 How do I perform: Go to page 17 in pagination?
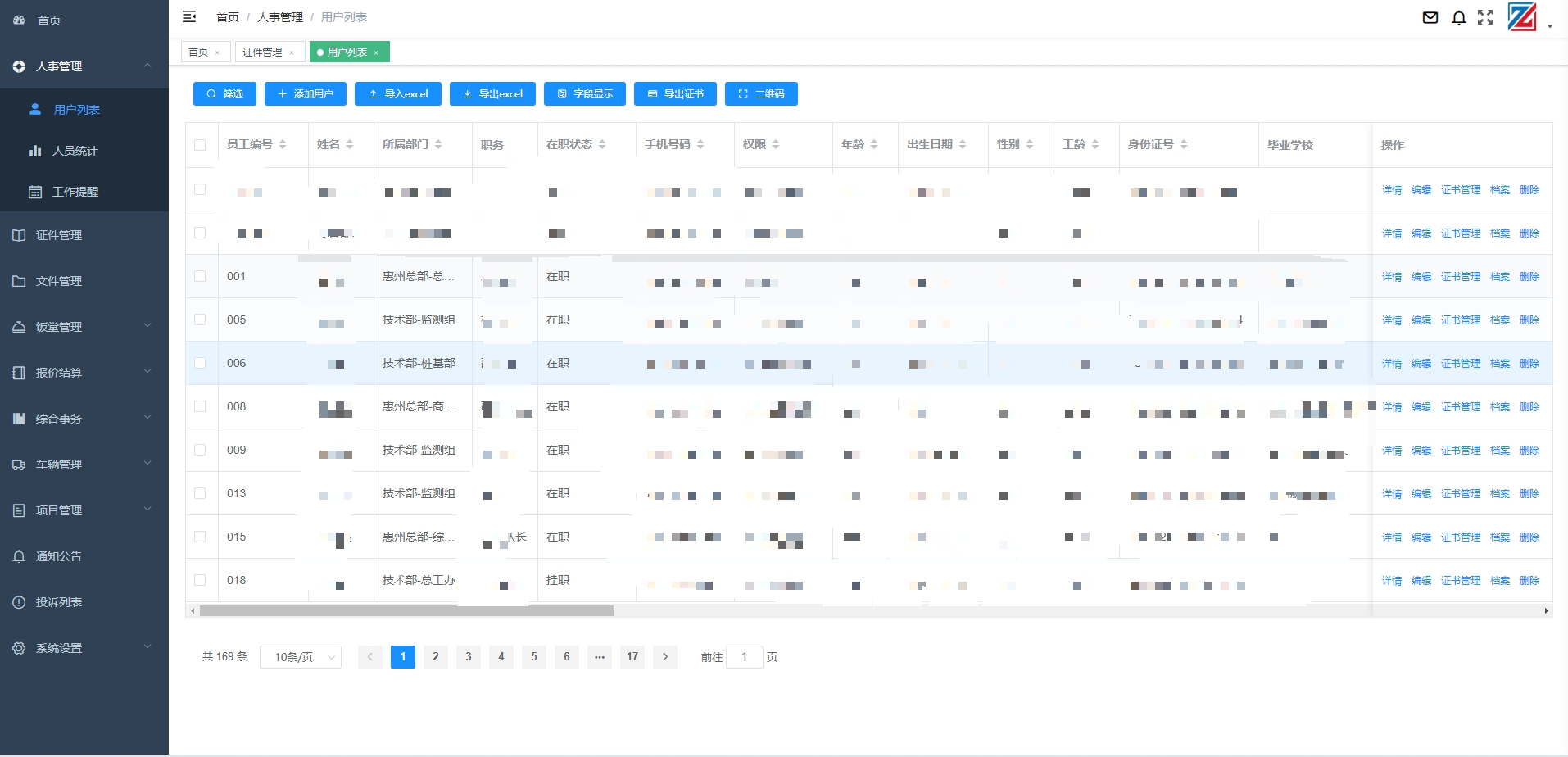point(632,657)
